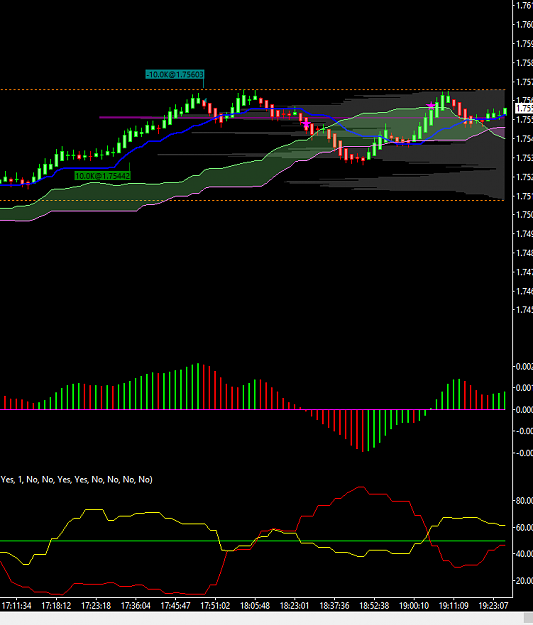Click indicator parameters text 'Yes, 1, No, No'

[x=76, y=480]
